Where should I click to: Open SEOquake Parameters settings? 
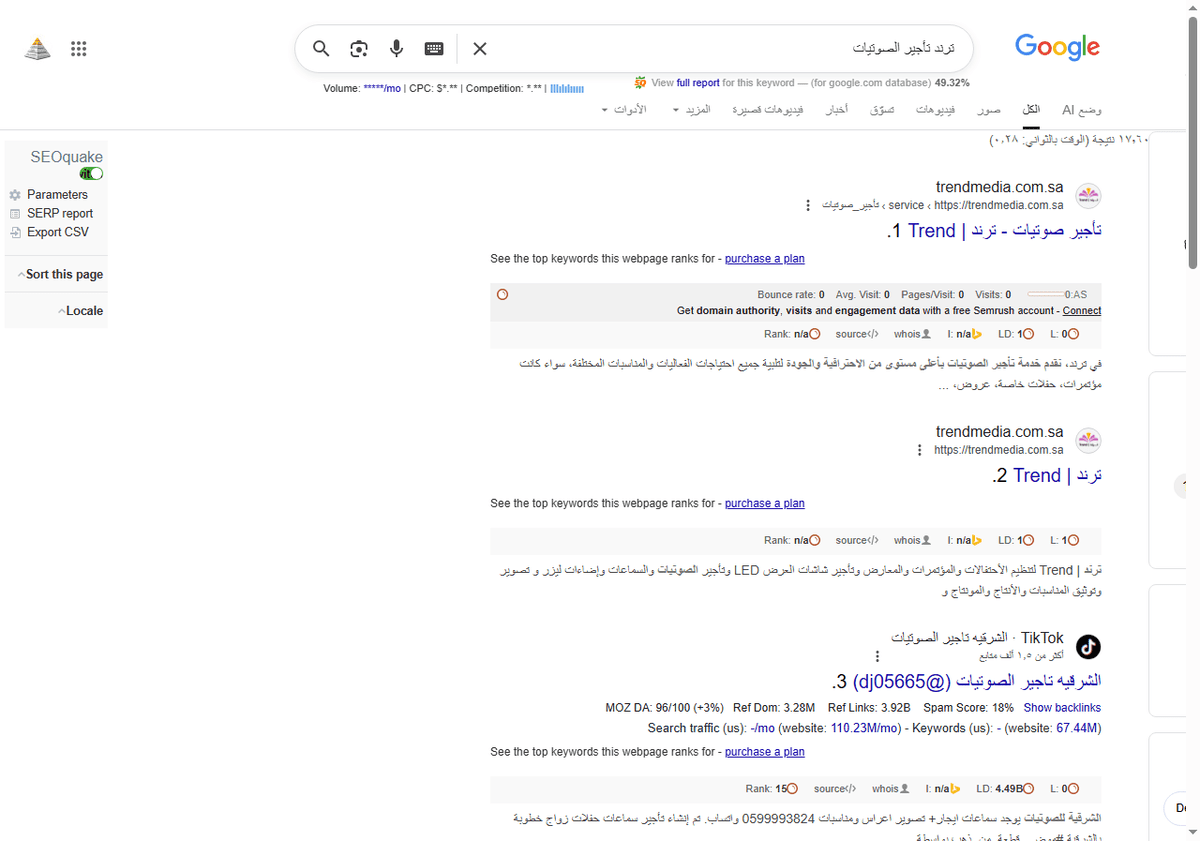pyautogui.click(x=58, y=194)
